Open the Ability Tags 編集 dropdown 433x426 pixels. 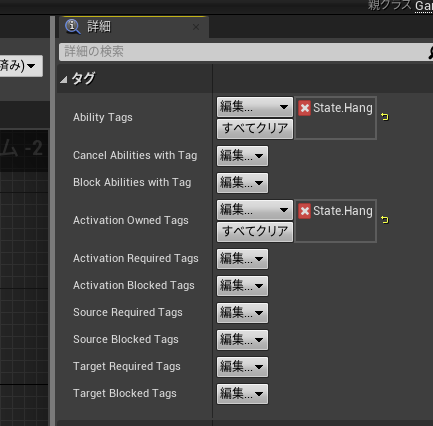click(x=255, y=107)
